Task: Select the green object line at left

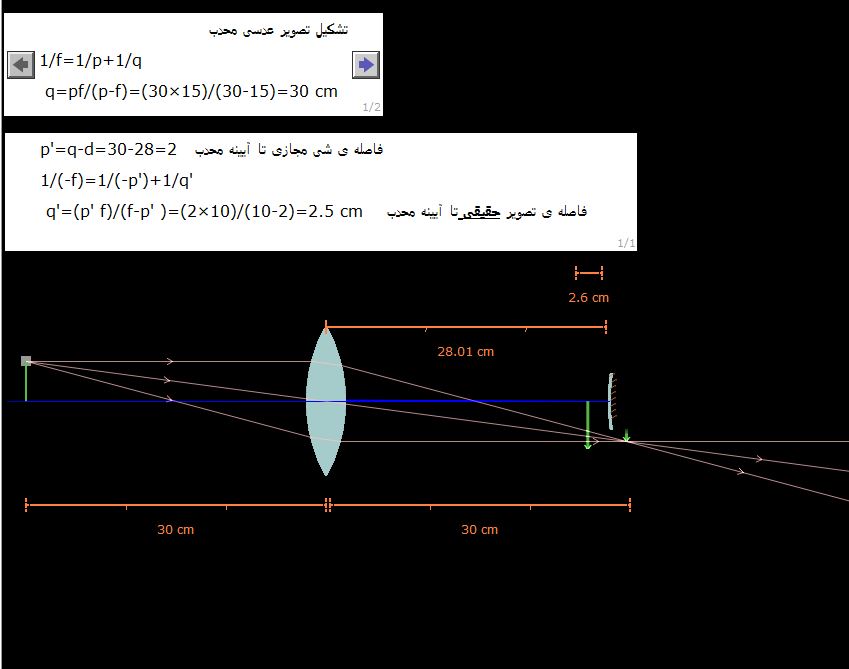Action: 26,384
